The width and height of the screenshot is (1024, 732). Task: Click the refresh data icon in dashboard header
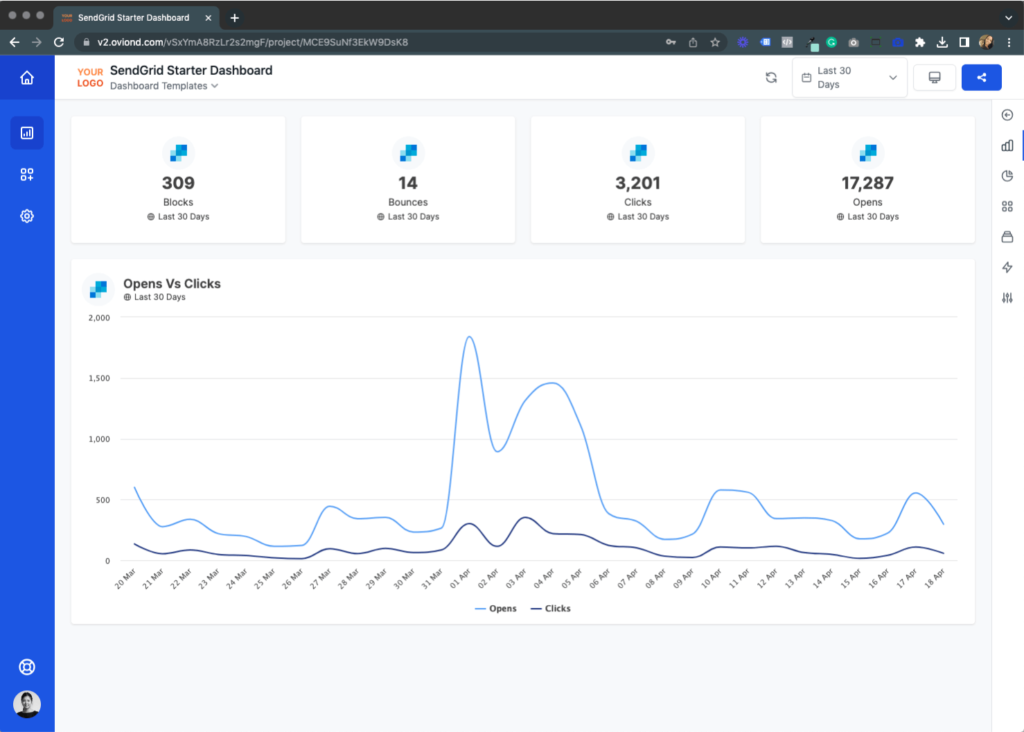pos(771,78)
